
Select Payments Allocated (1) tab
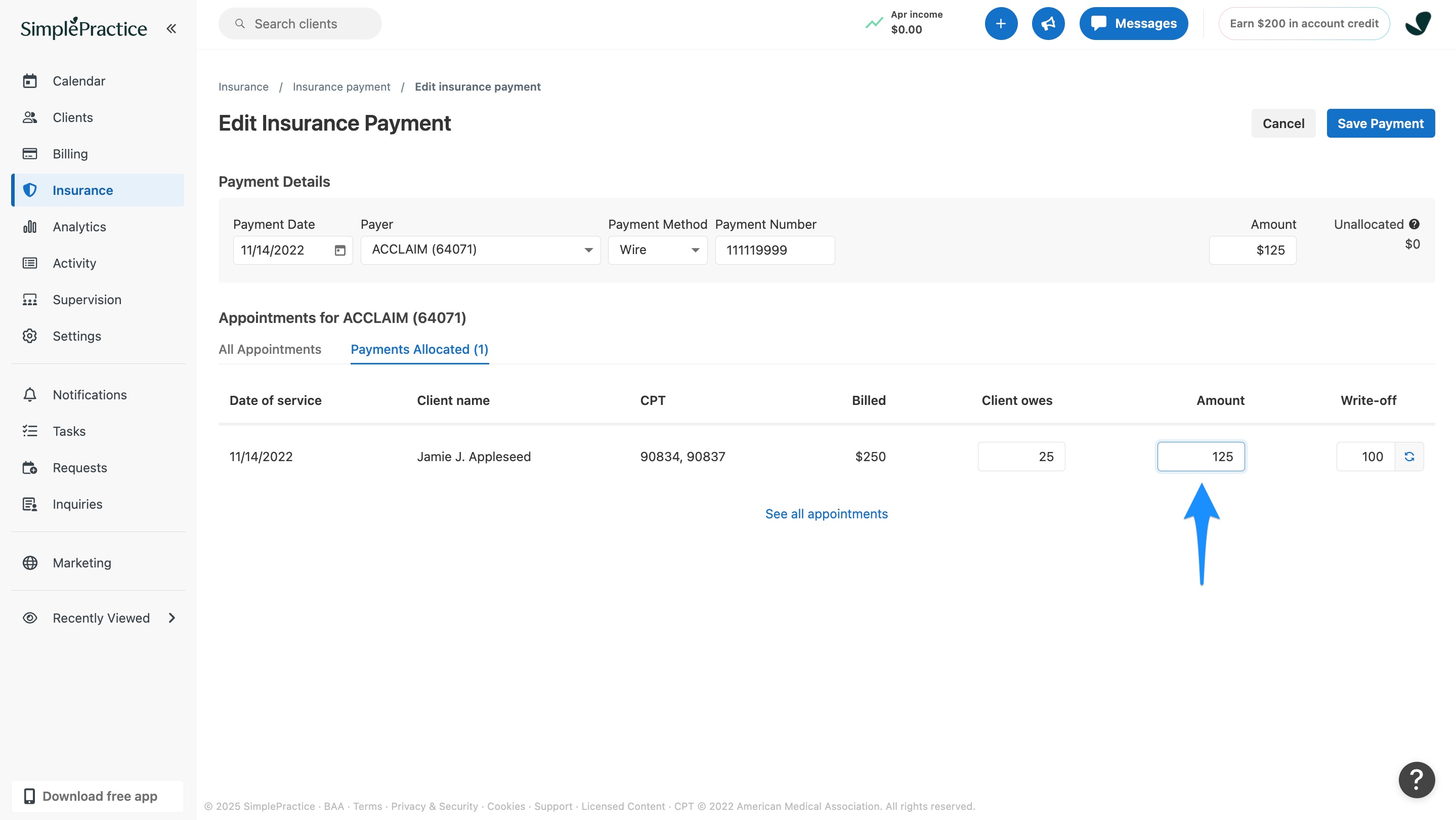419,349
